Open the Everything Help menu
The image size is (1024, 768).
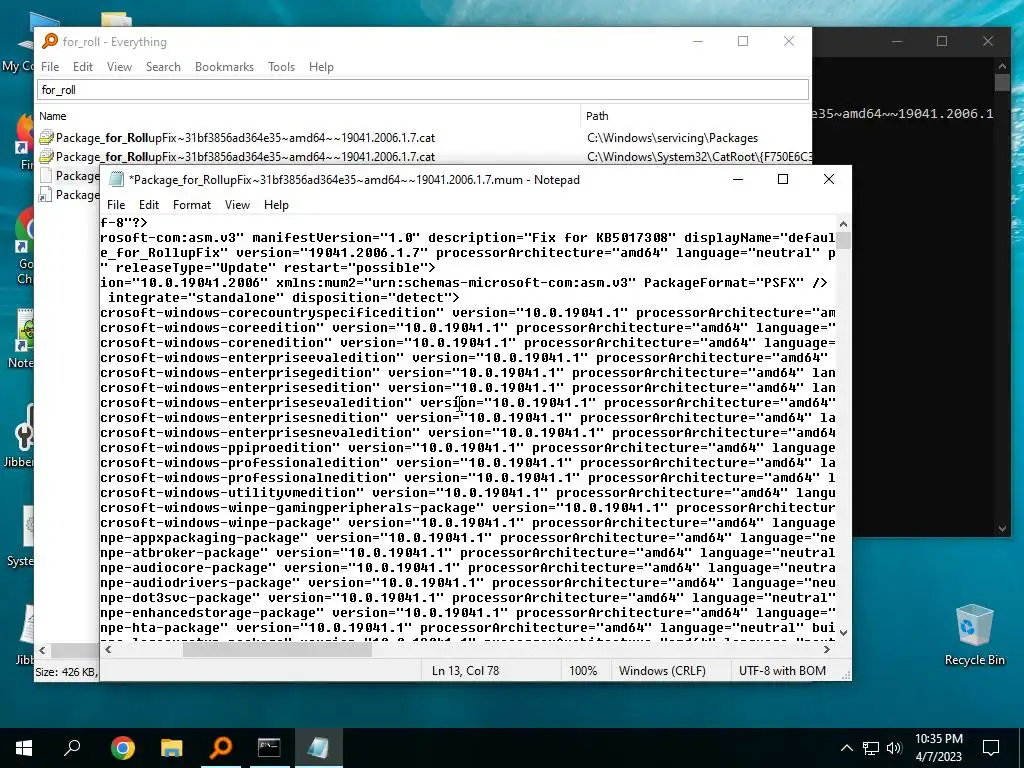(321, 67)
